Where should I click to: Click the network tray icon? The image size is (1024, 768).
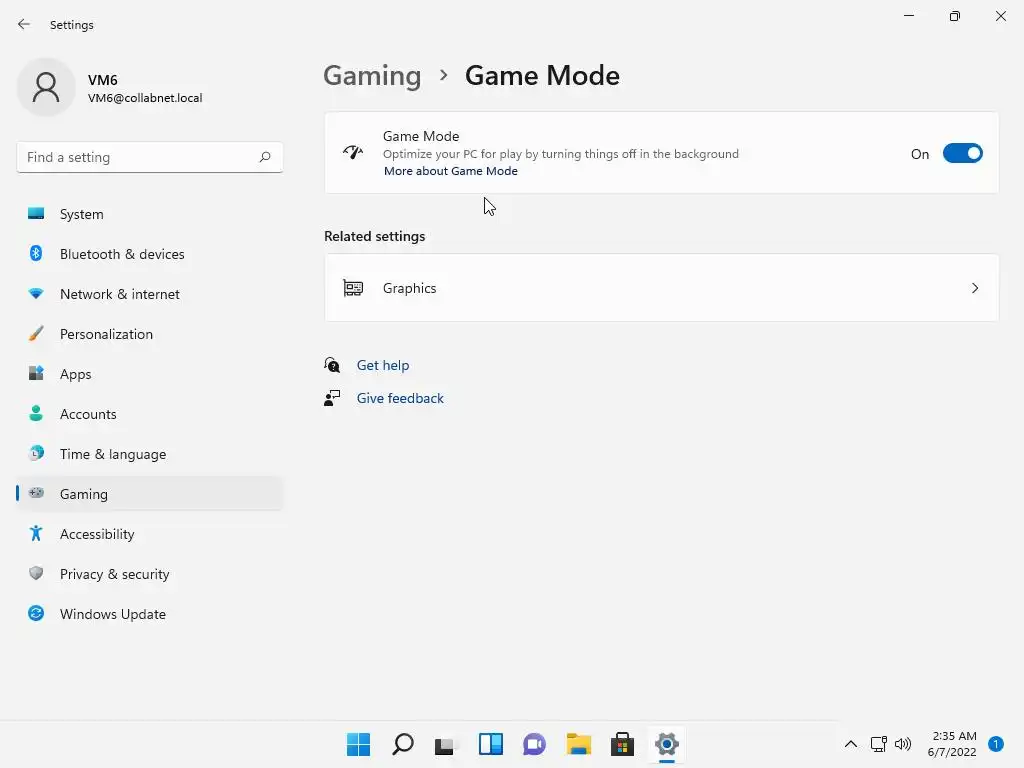point(878,744)
